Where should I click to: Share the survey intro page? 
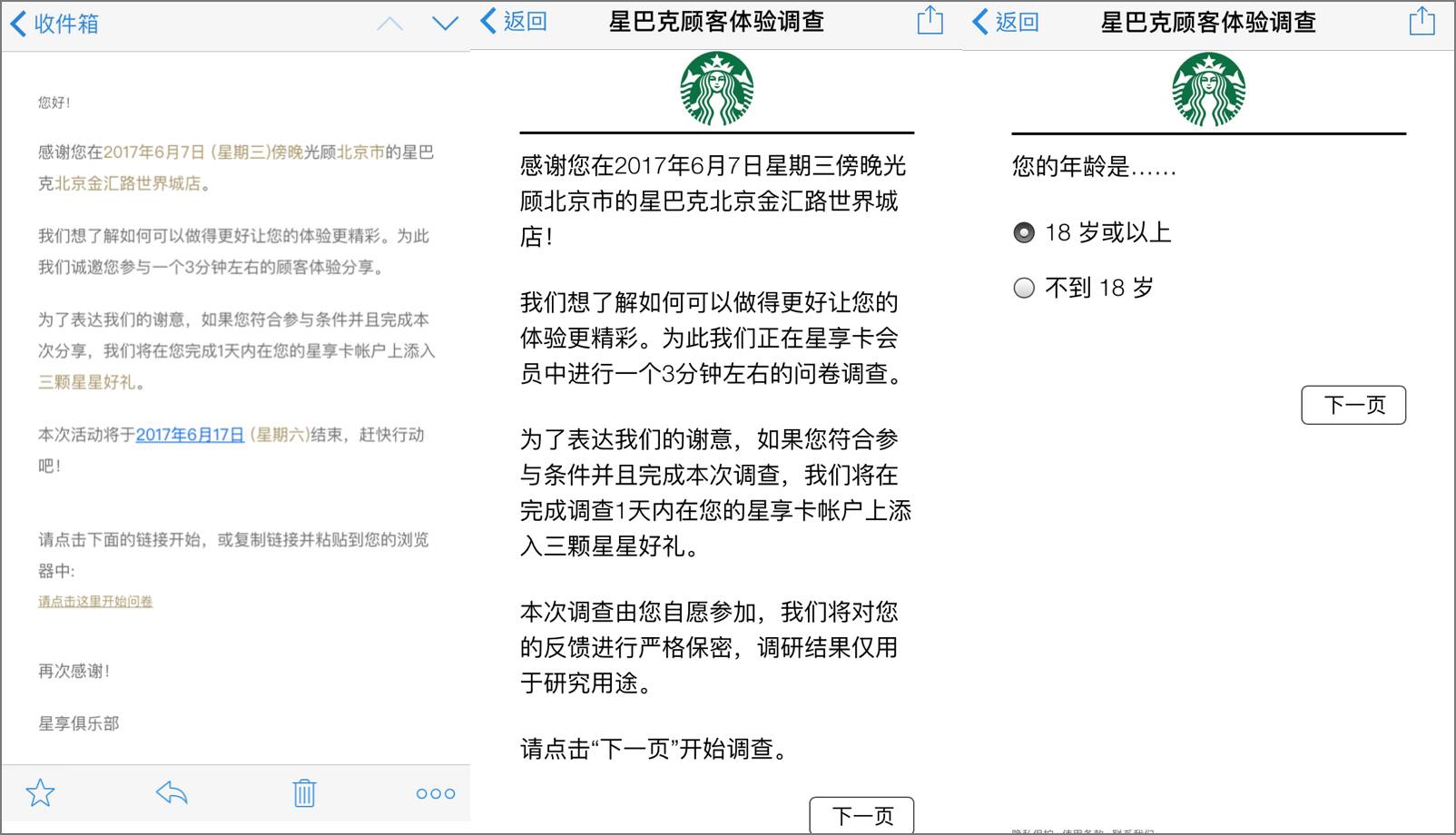[930, 20]
